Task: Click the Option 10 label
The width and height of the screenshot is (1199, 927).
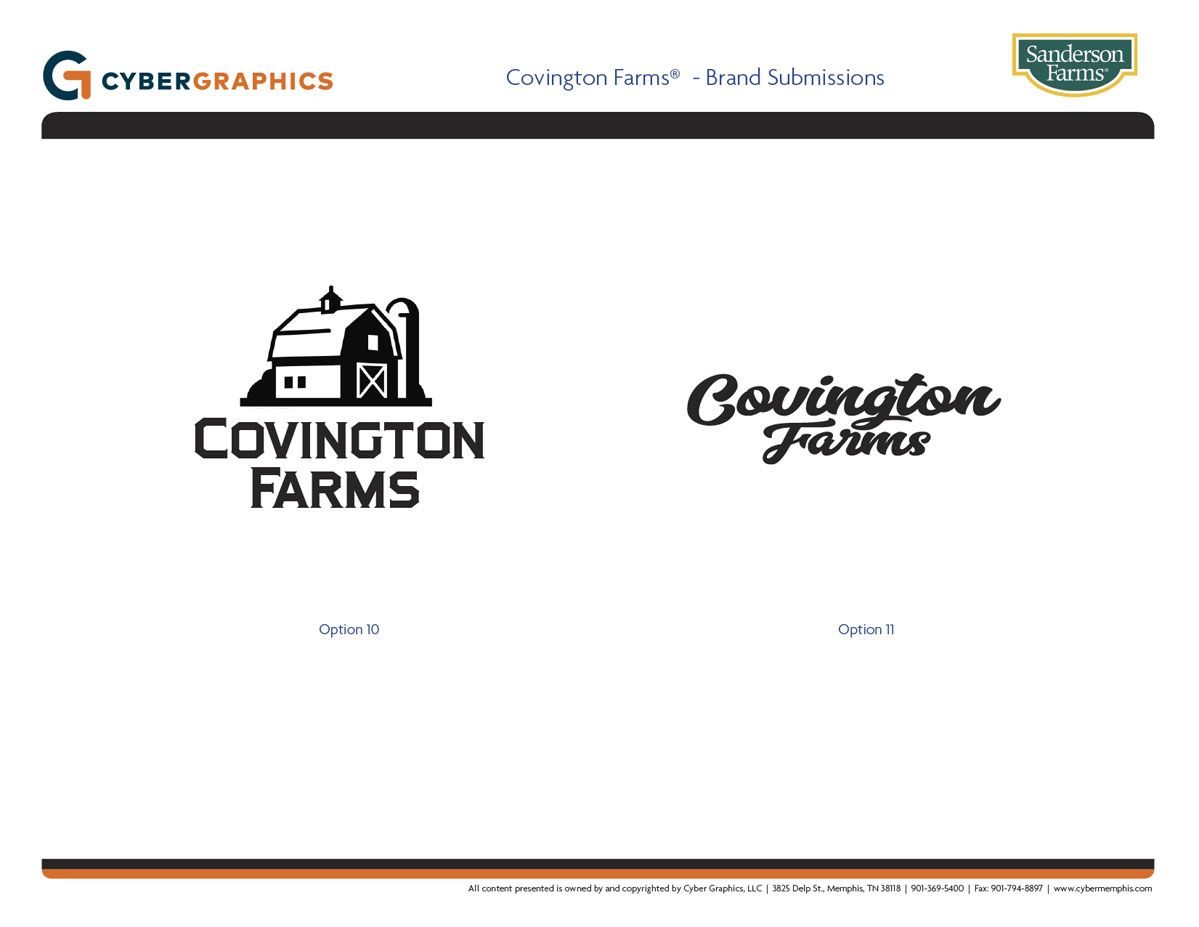Action: point(349,629)
